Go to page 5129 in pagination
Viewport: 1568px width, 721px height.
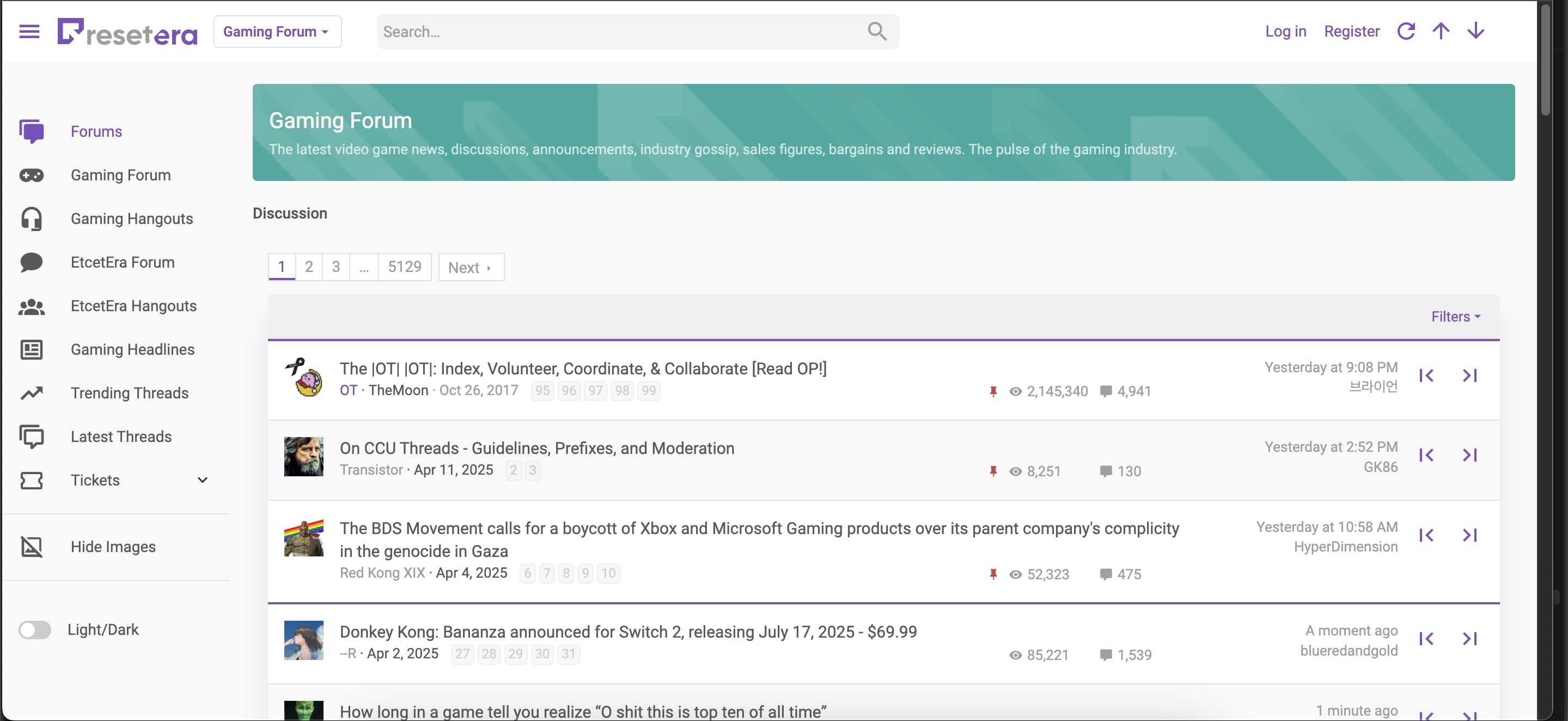[x=404, y=266]
